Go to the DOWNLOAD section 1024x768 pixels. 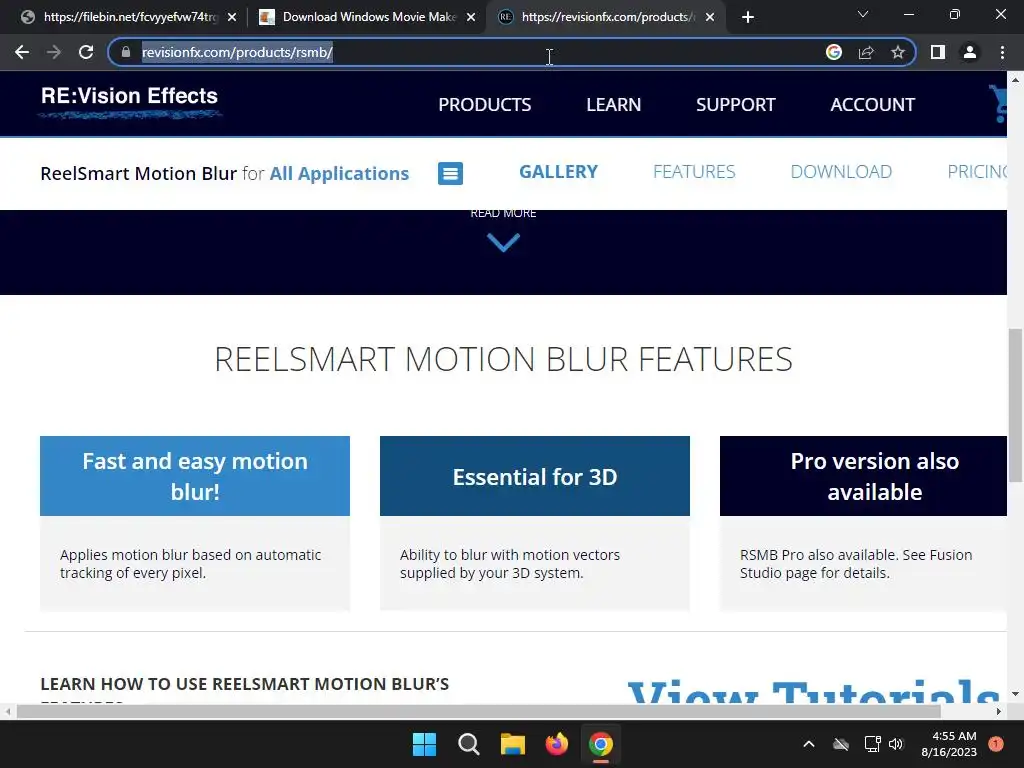[841, 172]
